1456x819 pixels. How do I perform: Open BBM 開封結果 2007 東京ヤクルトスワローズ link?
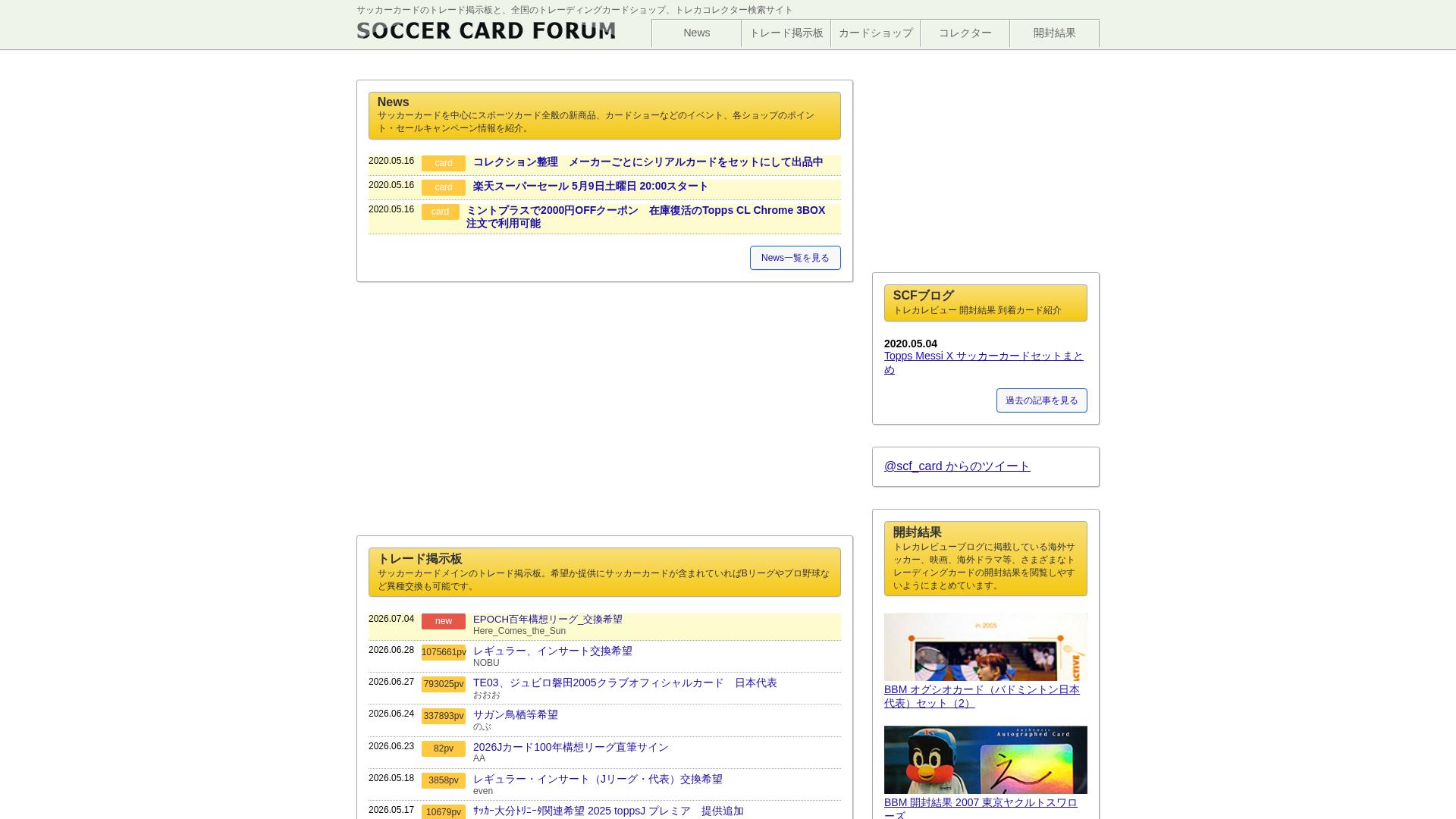coord(981,808)
